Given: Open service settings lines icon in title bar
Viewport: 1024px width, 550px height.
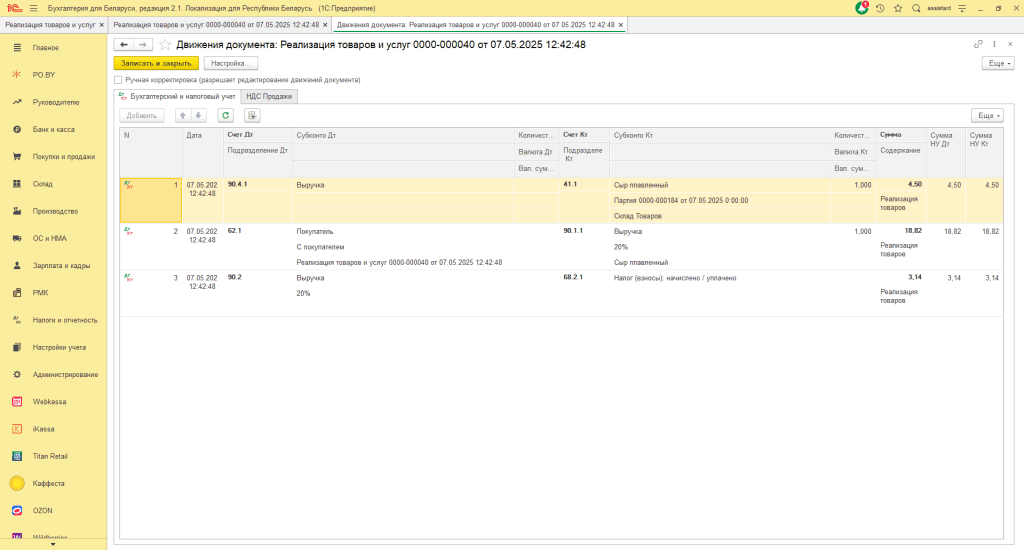Looking at the screenshot, I should pyautogui.click(x=962, y=8).
